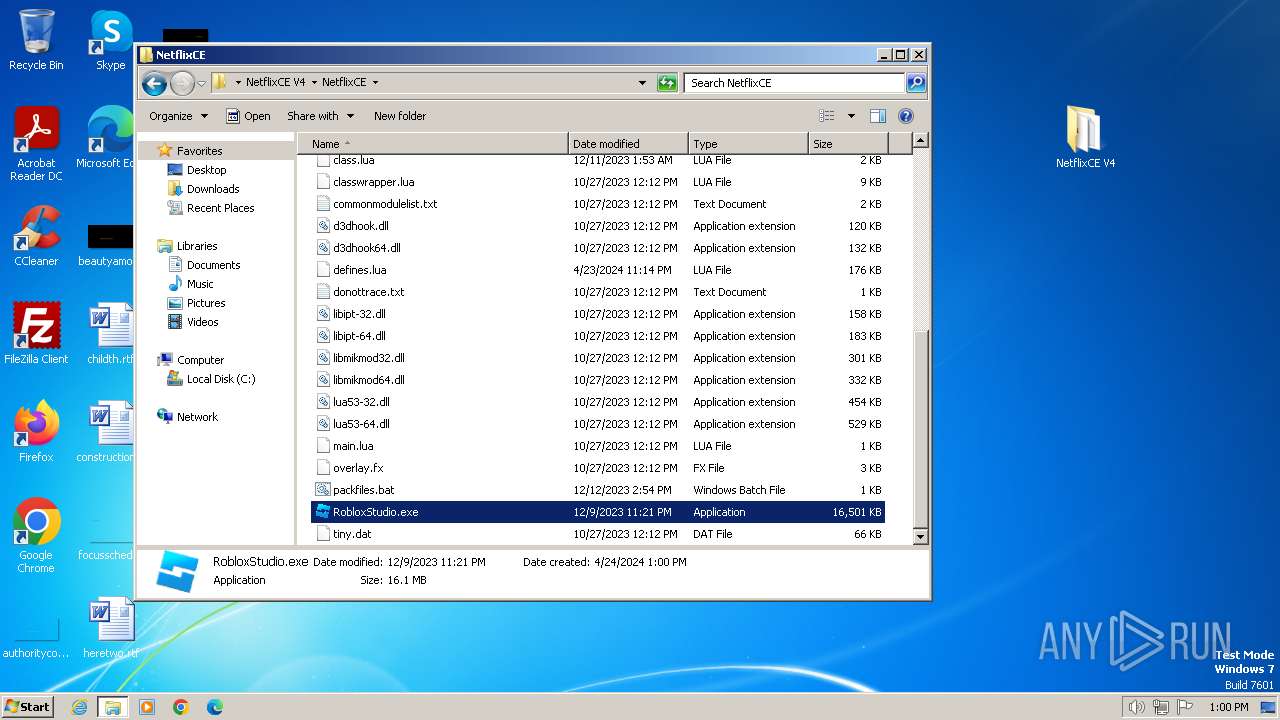Open Recycle Bin desktop icon
1280x720 pixels.
36,40
